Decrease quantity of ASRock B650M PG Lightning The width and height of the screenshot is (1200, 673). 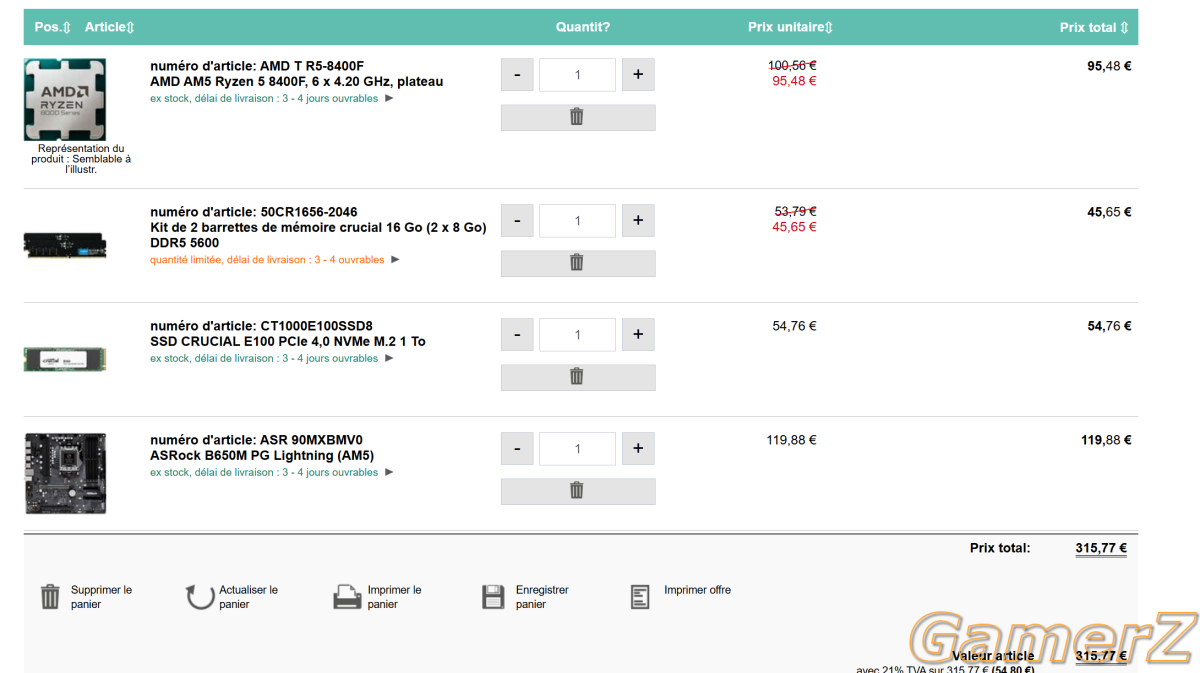(x=517, y=449)
